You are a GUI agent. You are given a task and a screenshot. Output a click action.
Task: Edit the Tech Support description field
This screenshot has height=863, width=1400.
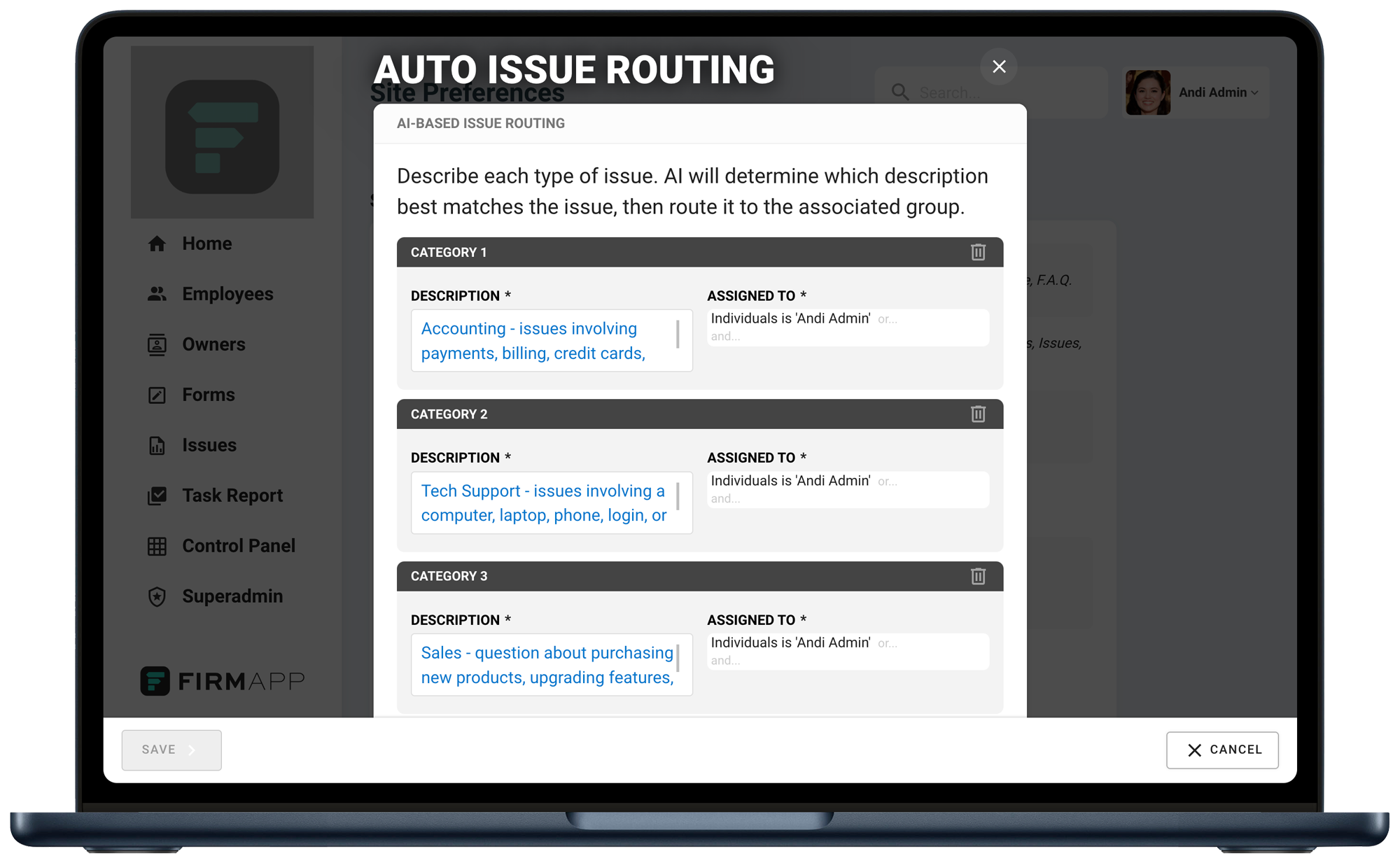pos(544,503)
